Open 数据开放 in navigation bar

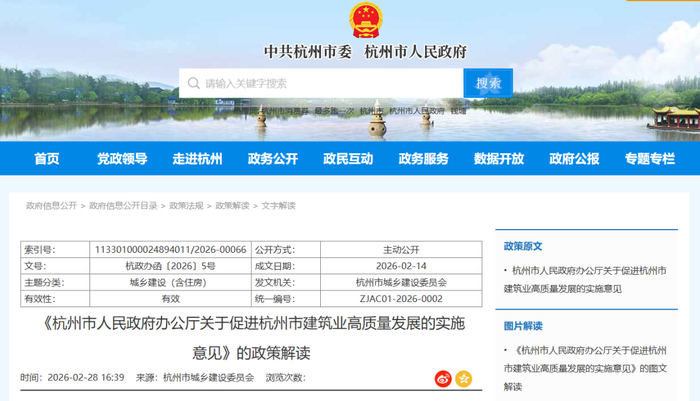point(499,158)
